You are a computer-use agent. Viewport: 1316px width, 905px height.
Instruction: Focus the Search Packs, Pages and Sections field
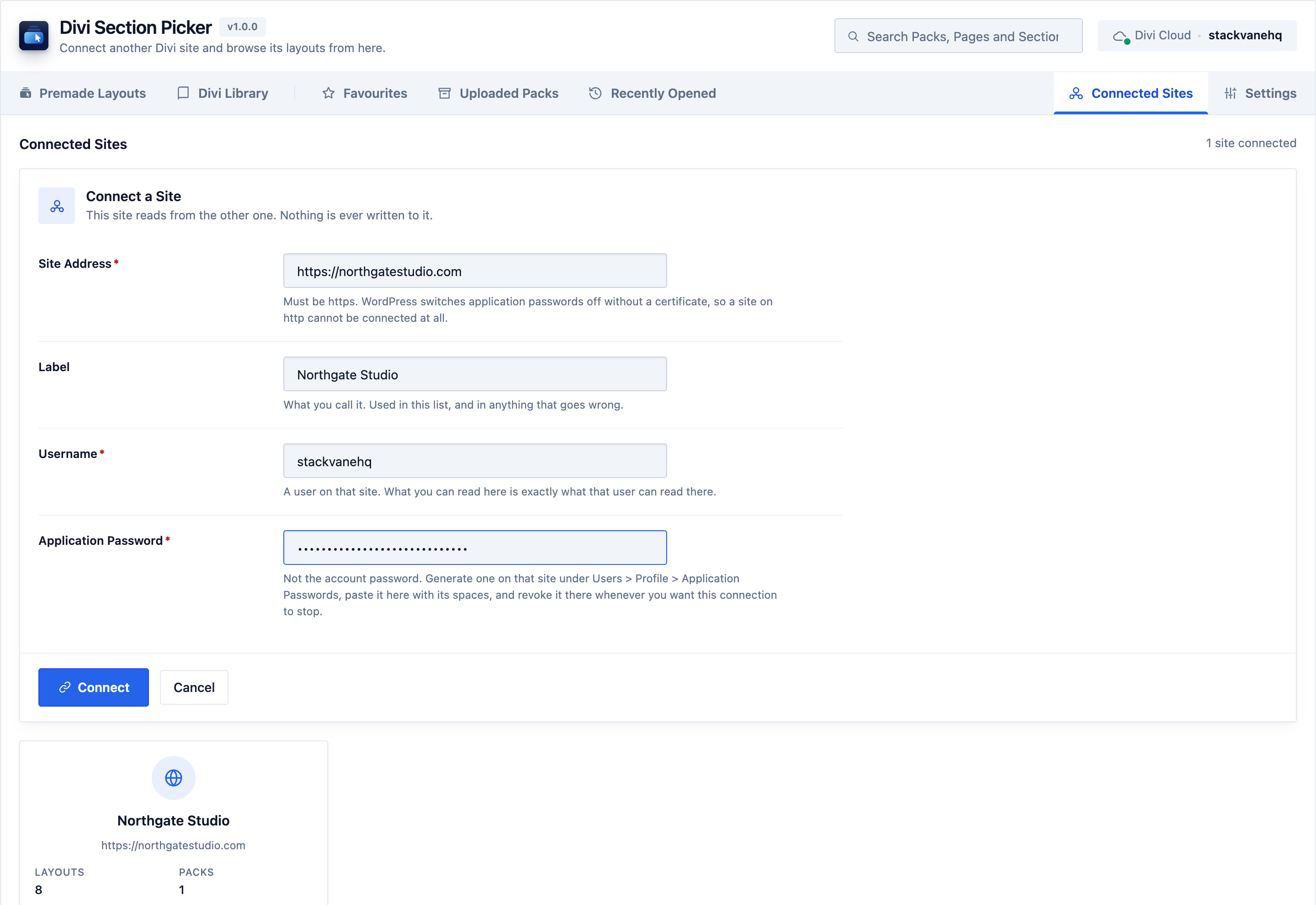tap(958, 36)
